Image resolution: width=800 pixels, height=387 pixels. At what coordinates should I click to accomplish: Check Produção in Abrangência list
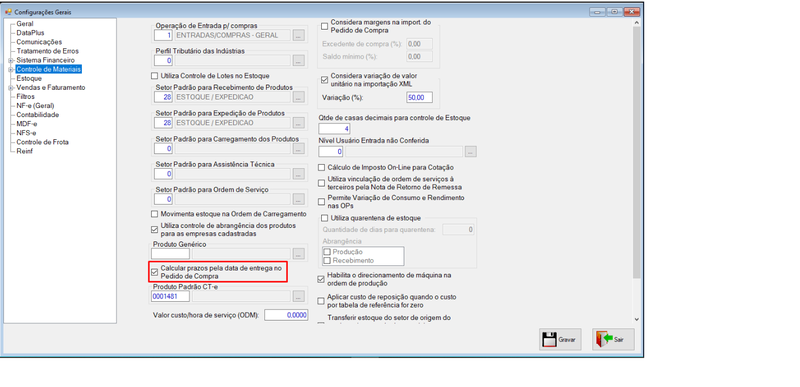click(327, 252)
